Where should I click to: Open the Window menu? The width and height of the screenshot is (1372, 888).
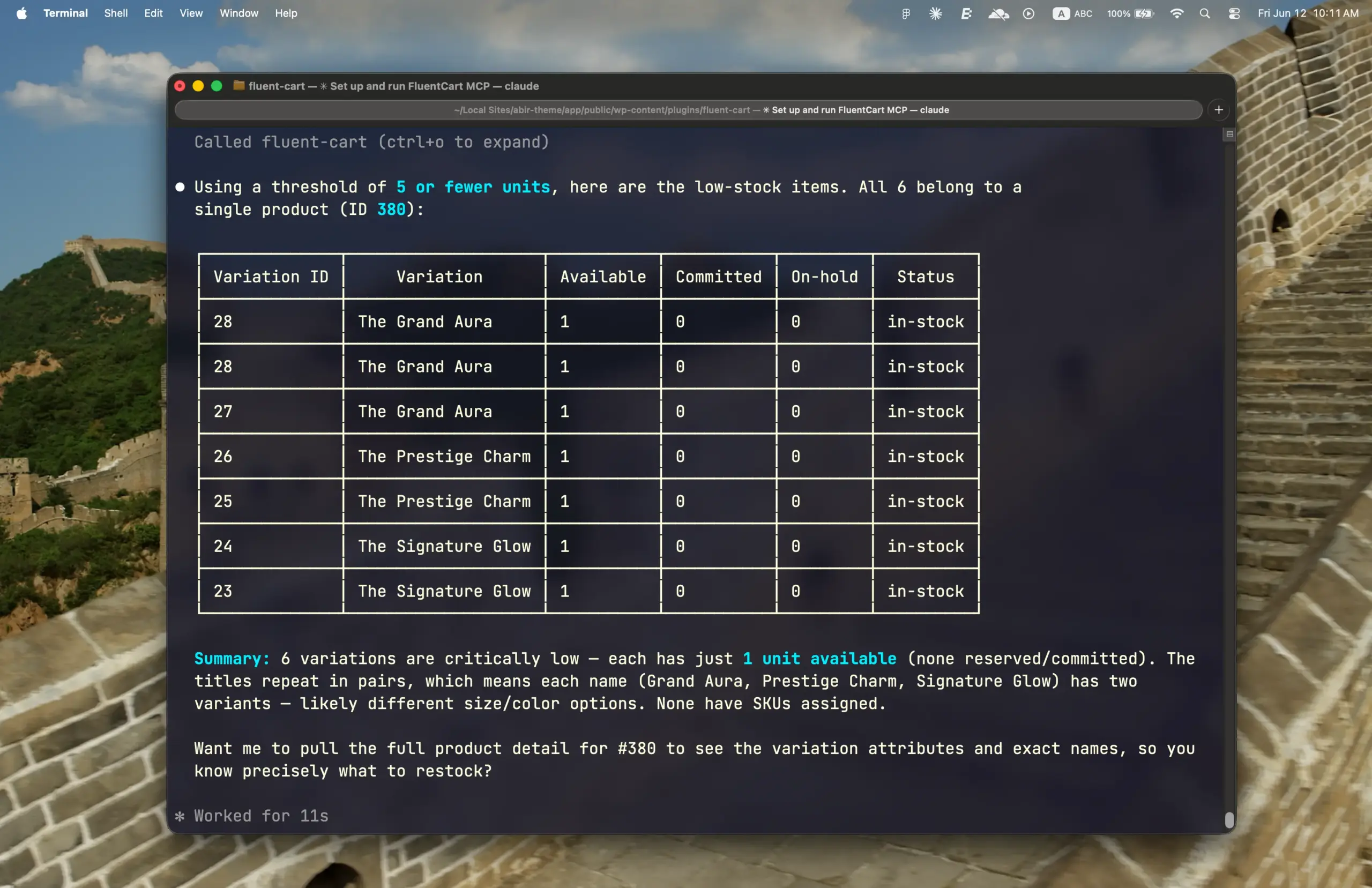click(x=238, y=13)
